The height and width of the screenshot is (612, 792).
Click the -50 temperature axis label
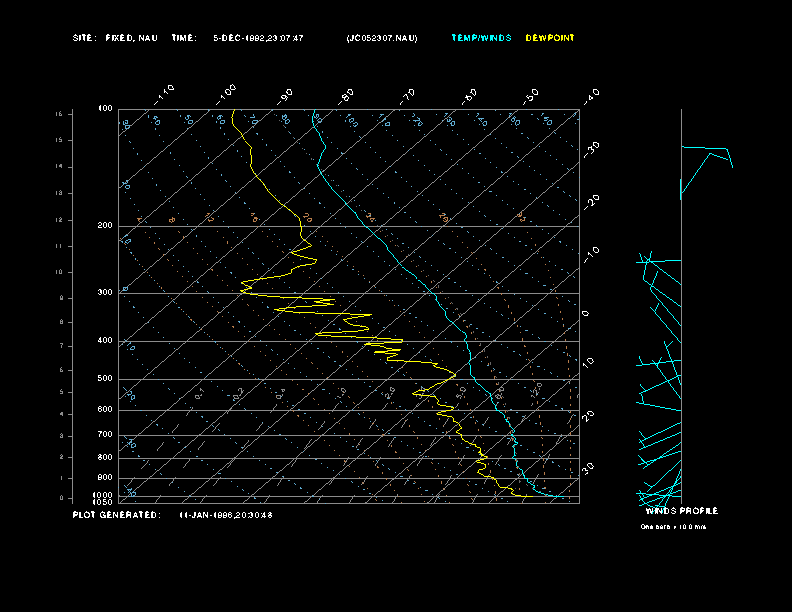coord(531,96)
